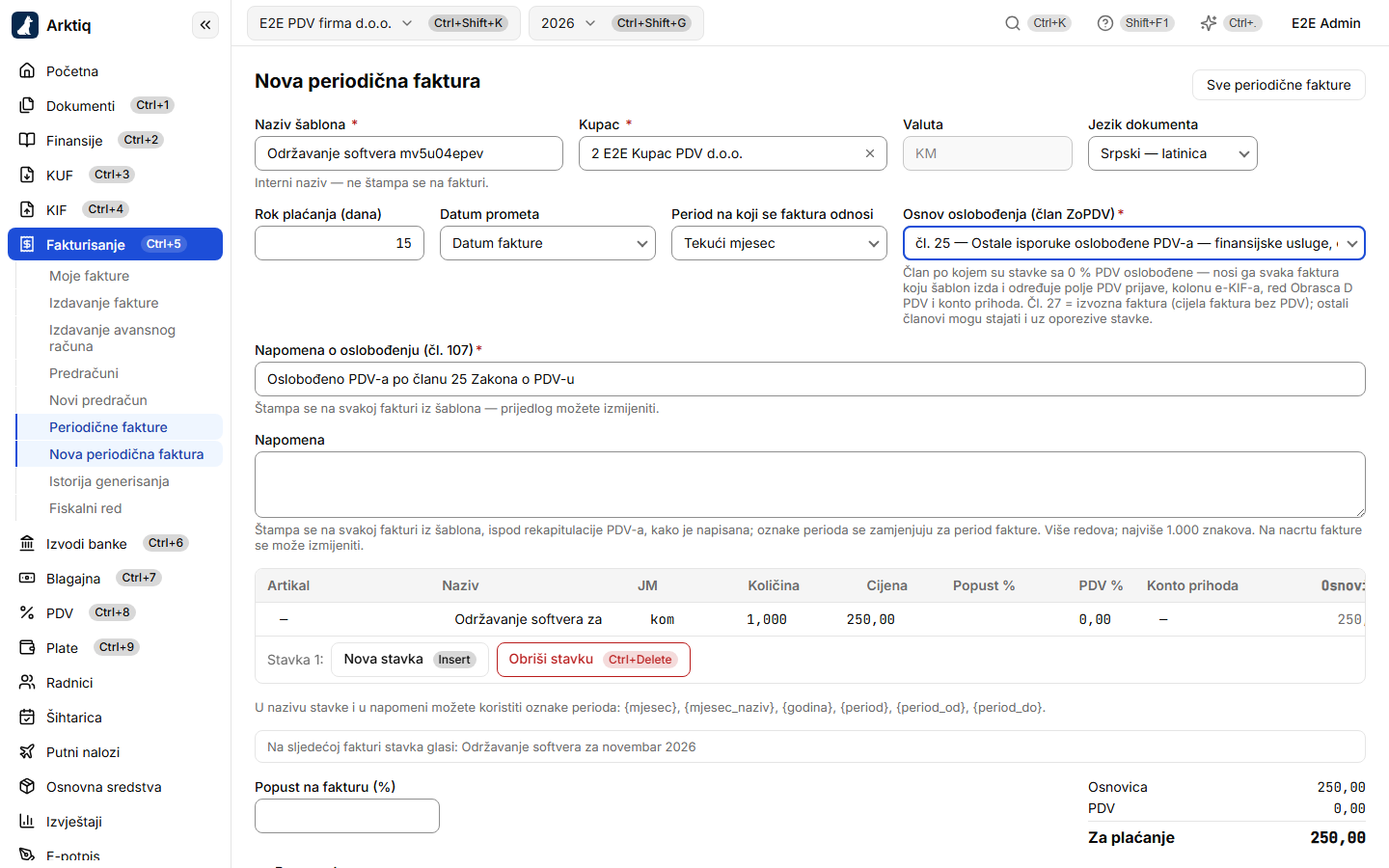This screenshot has width=1389, height=868.
Task: Go to Izdavanje fakture submenu
Action: 104,303
